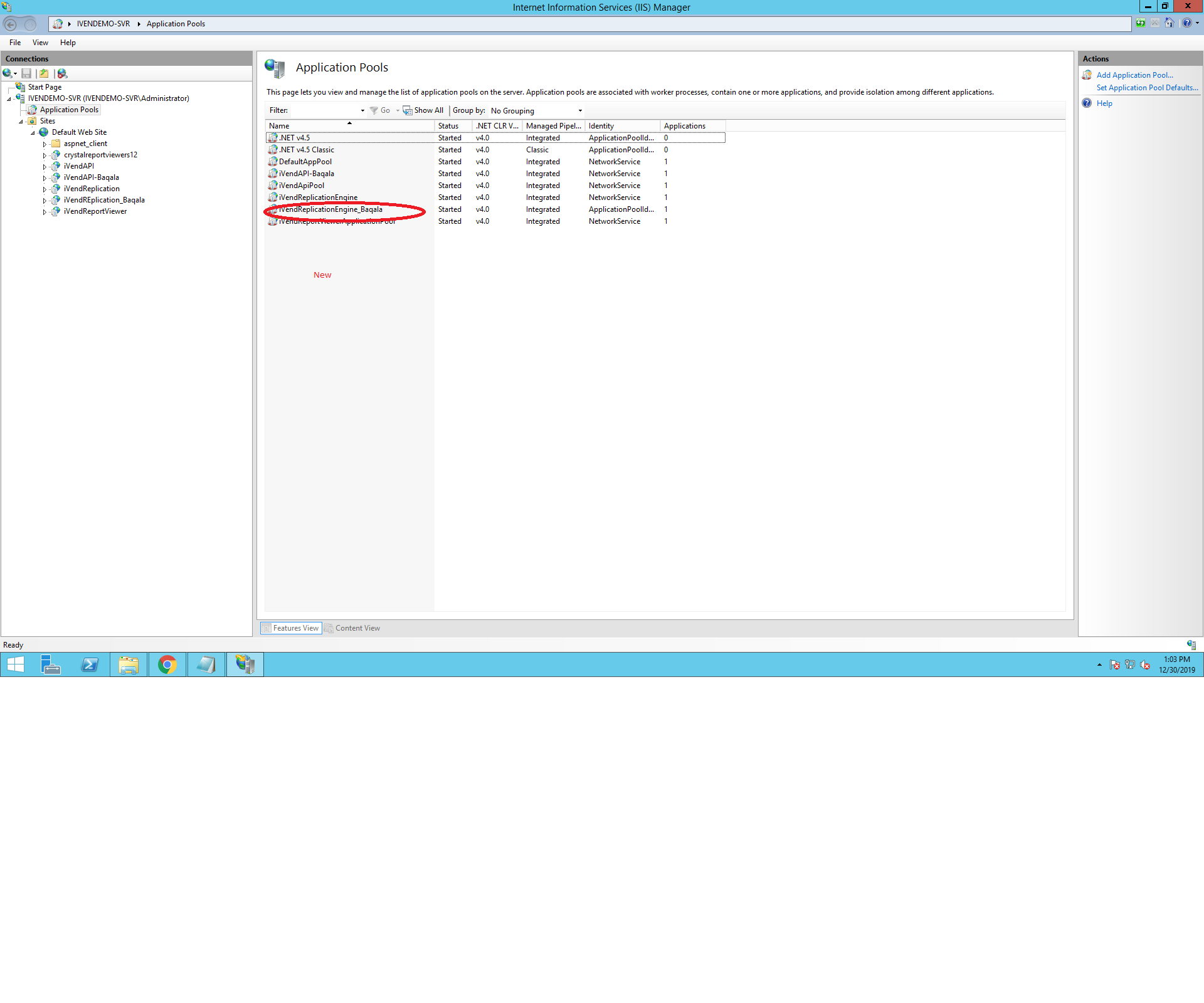
Task: Open Google Chrome from taskbar
Action: pos(167,664)
